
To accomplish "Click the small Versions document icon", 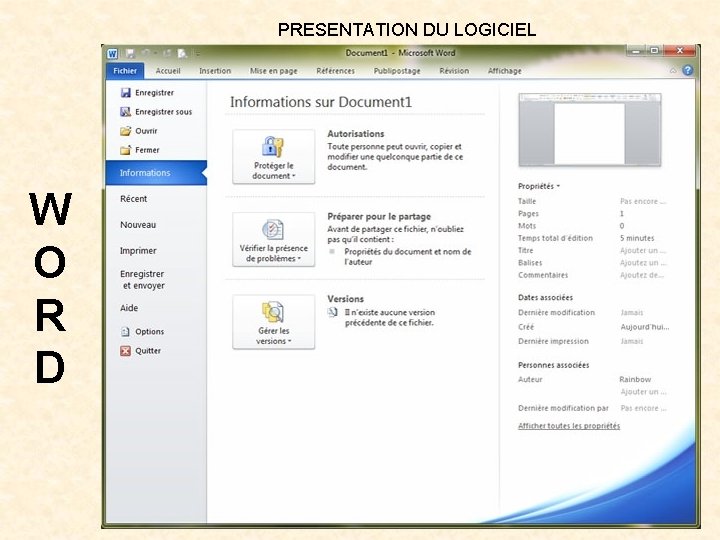I will 333,313.
